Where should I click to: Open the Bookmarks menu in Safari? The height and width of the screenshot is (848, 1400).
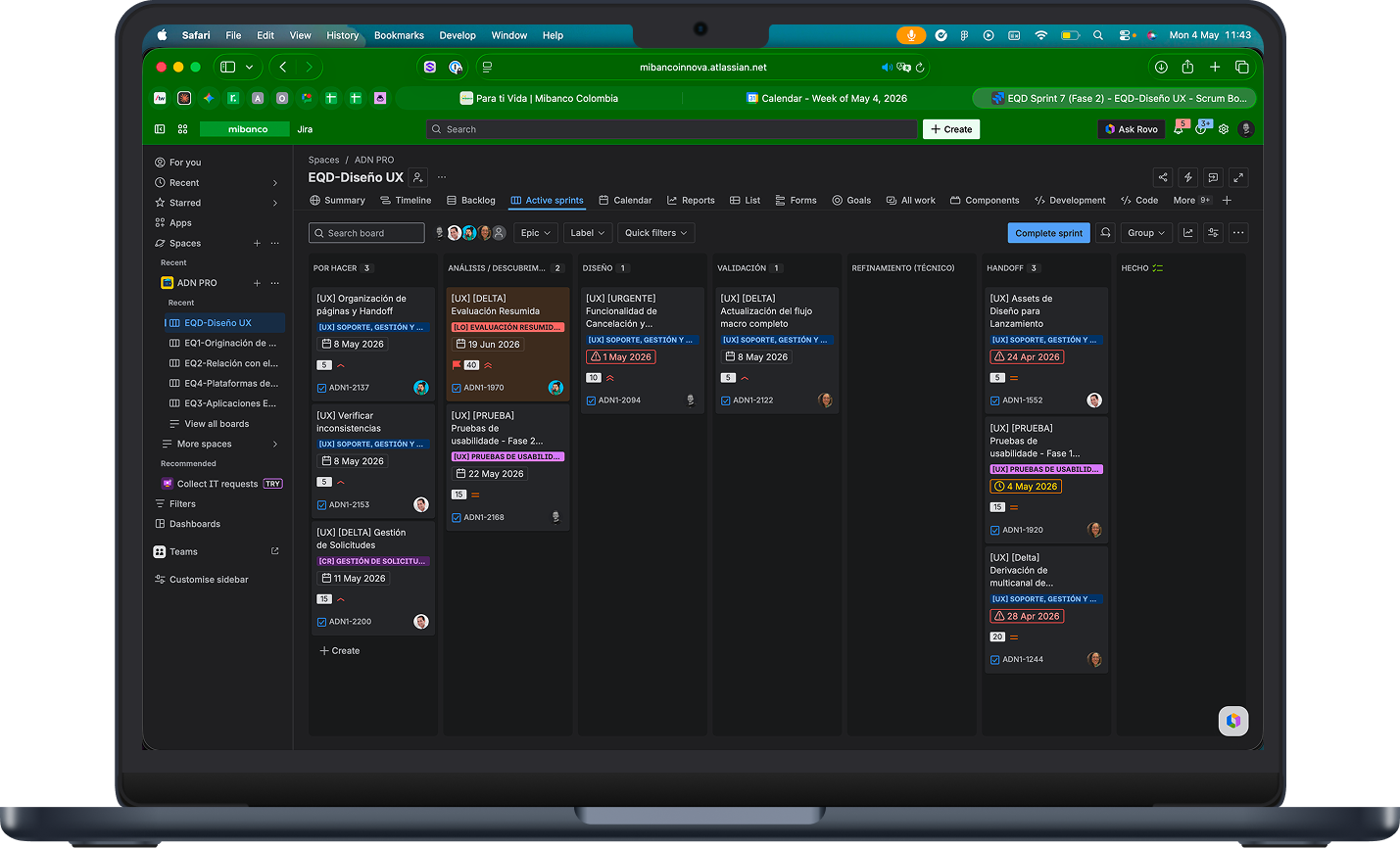tap(399, 35)
